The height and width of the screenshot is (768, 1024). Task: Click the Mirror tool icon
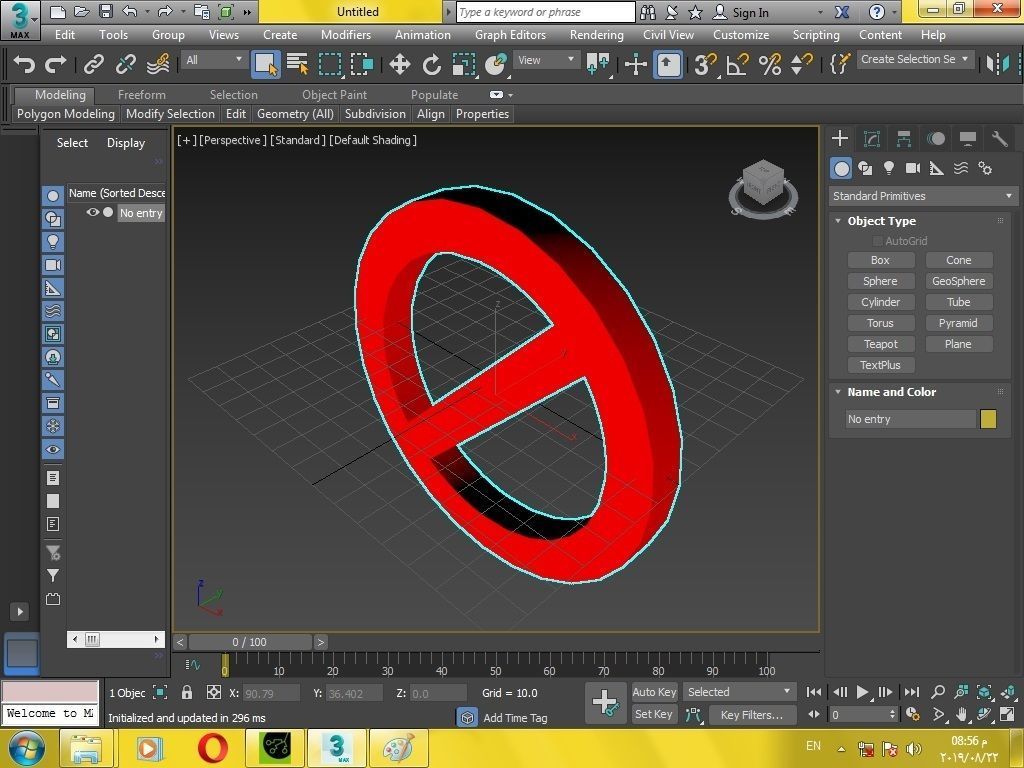pyautogui.click(x=998, y=64)
